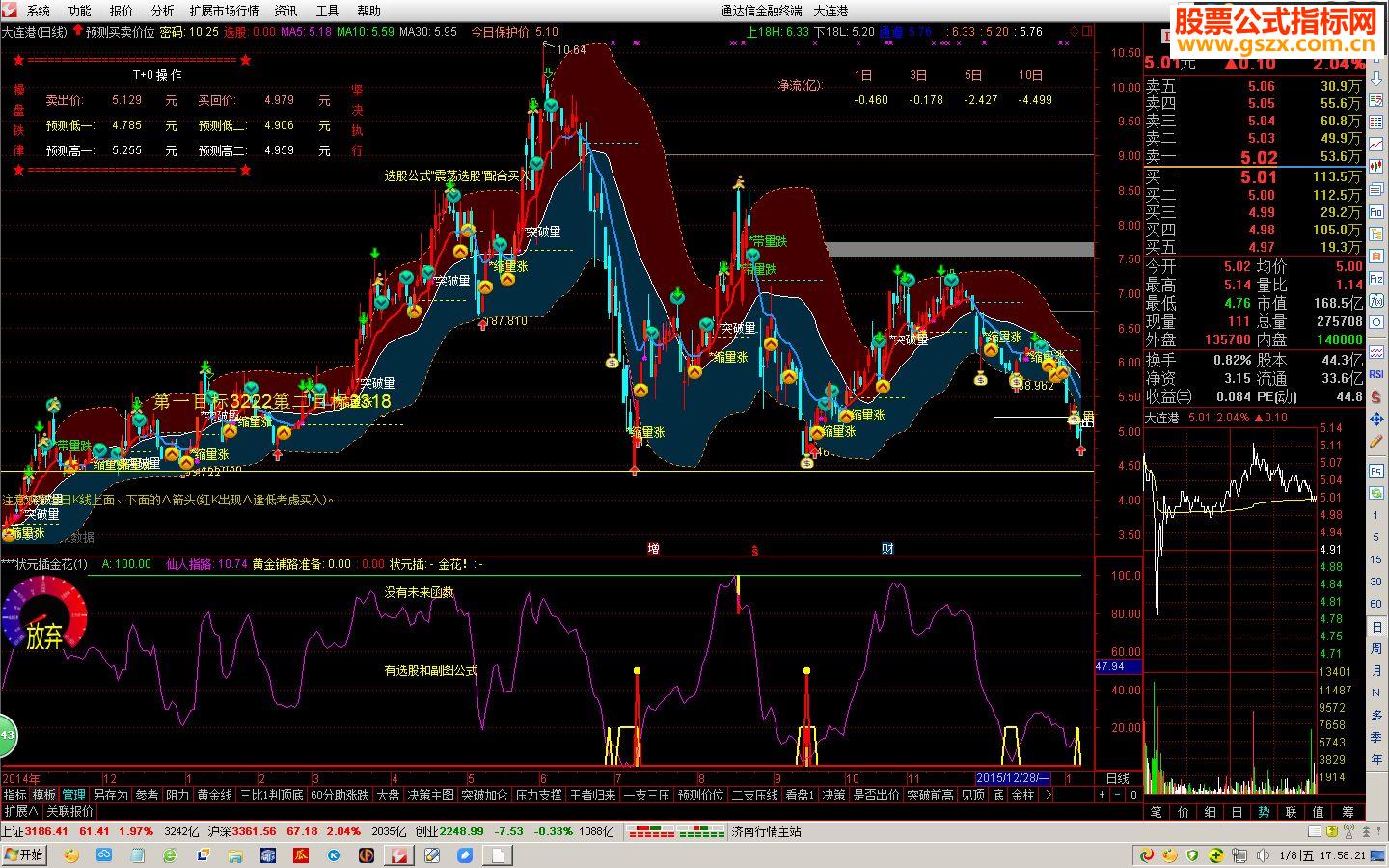The image size is (1389, 868).
Task: Click the down-arrow icon in right toolbar
Action: [1376, 78]
